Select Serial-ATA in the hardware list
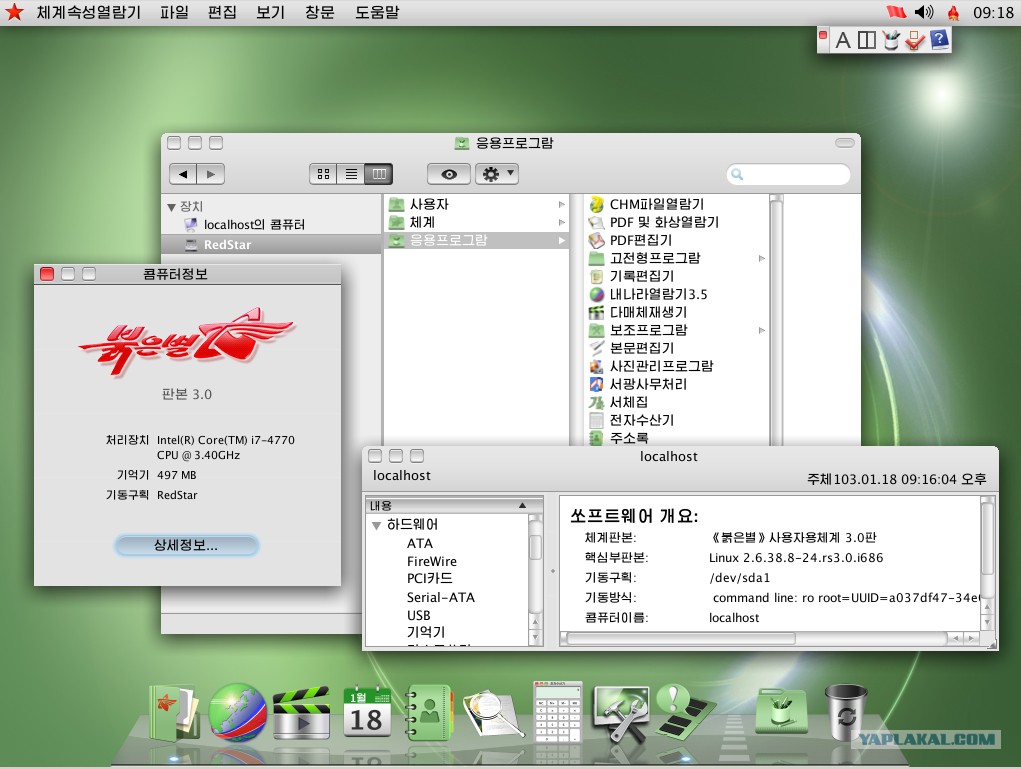The width and height of the screenshot is (1021, 769). click(x=441, y=597)
